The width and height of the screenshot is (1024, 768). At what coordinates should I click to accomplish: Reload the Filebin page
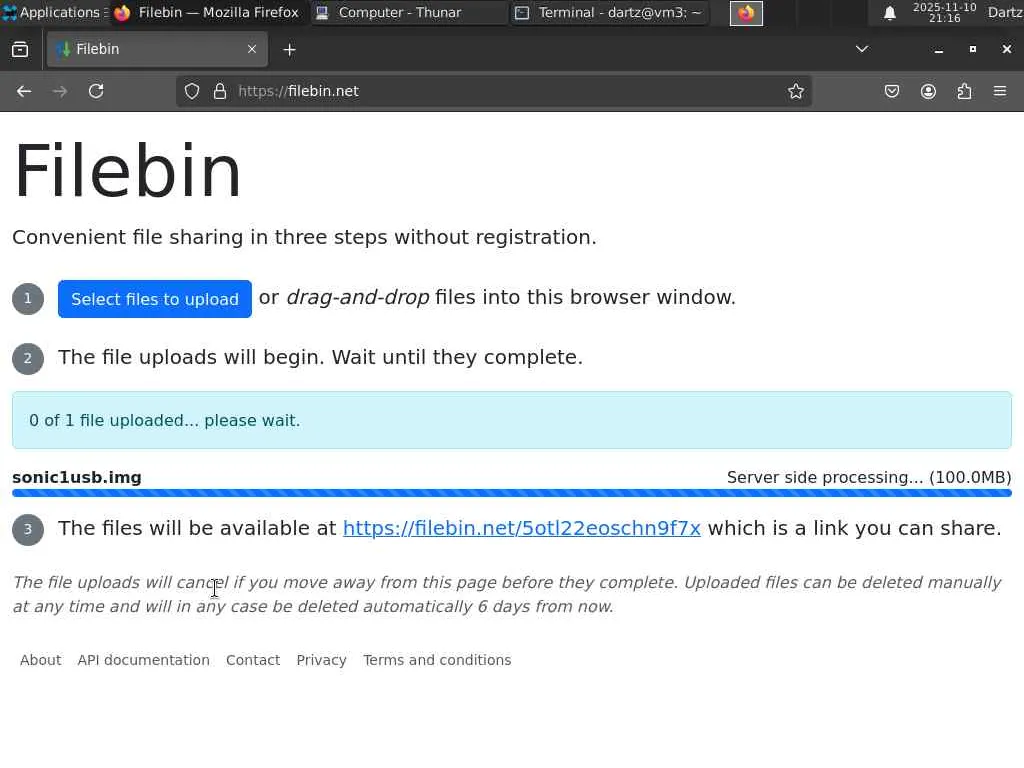click(96, 91)
